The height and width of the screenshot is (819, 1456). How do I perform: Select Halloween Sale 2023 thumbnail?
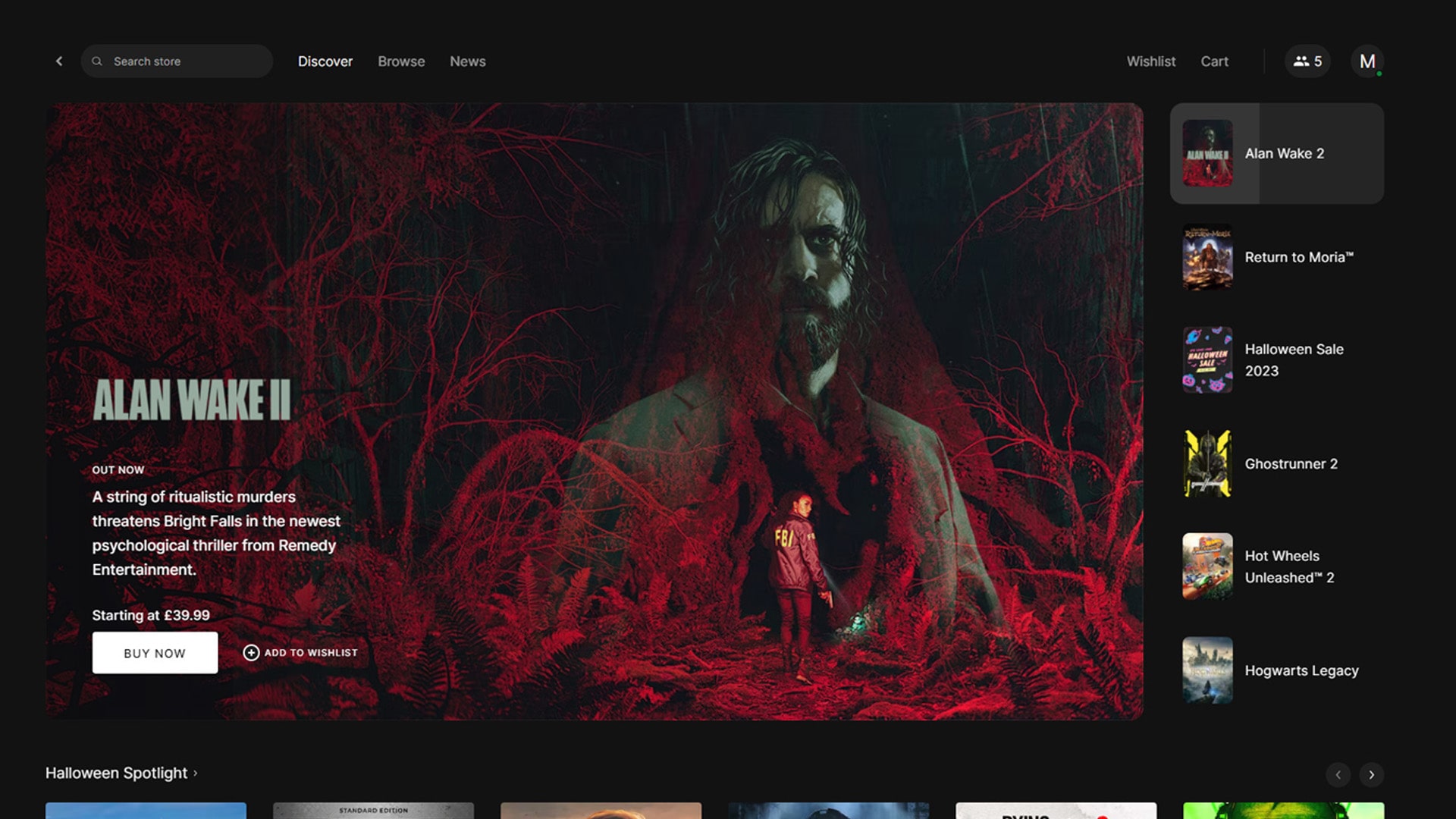1207,360
